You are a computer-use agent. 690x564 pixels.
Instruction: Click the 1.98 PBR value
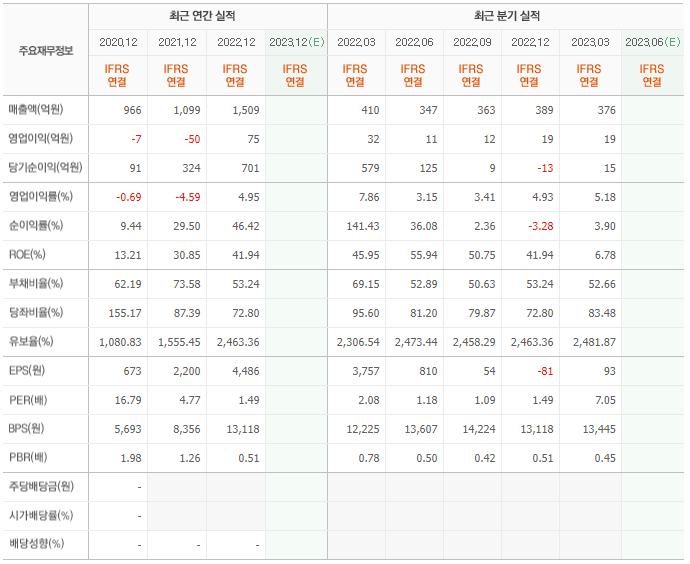pyautogui.click(x=131, y=459)
